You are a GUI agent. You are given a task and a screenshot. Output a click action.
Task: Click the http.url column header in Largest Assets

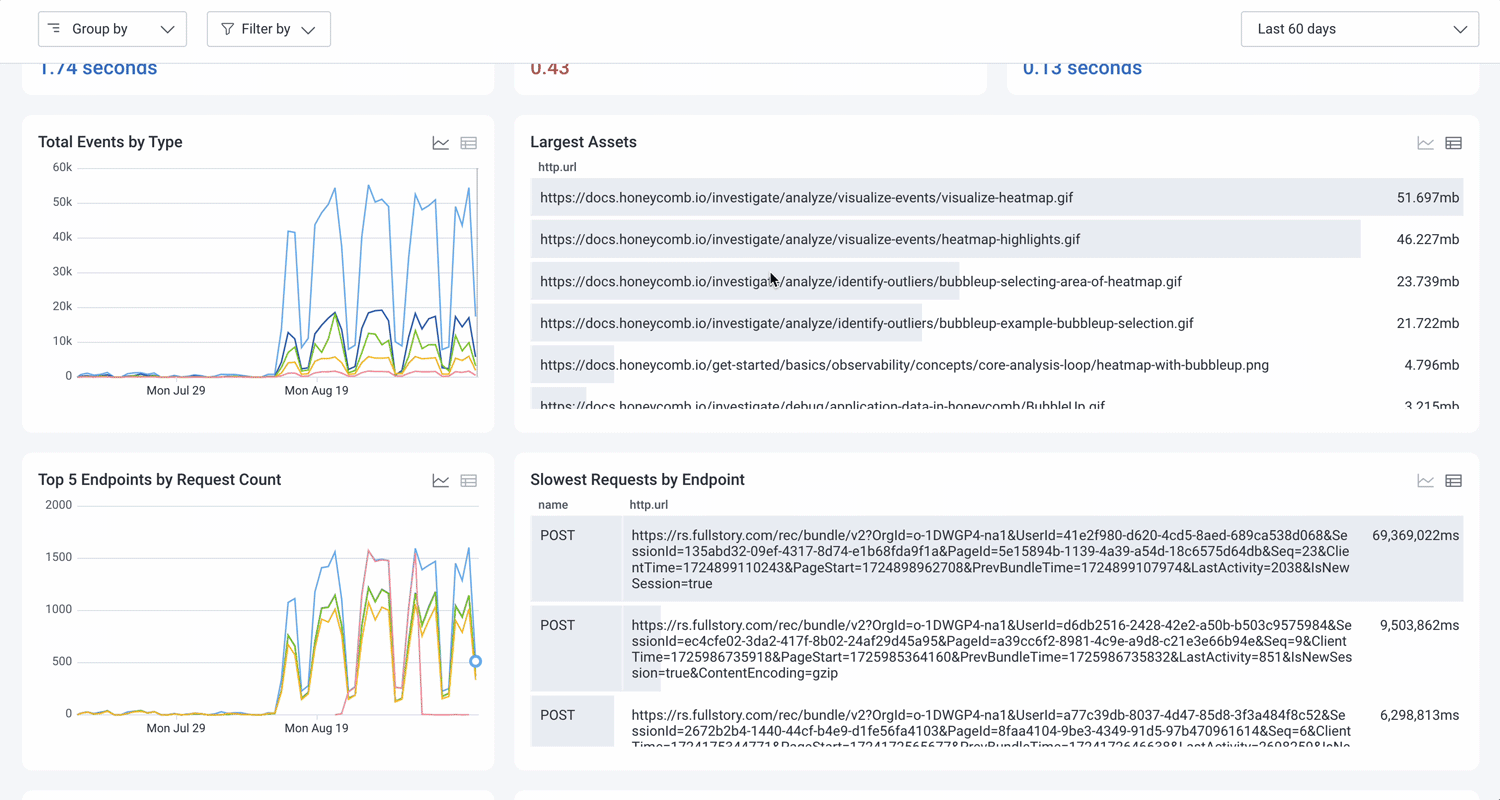(557, 167)
